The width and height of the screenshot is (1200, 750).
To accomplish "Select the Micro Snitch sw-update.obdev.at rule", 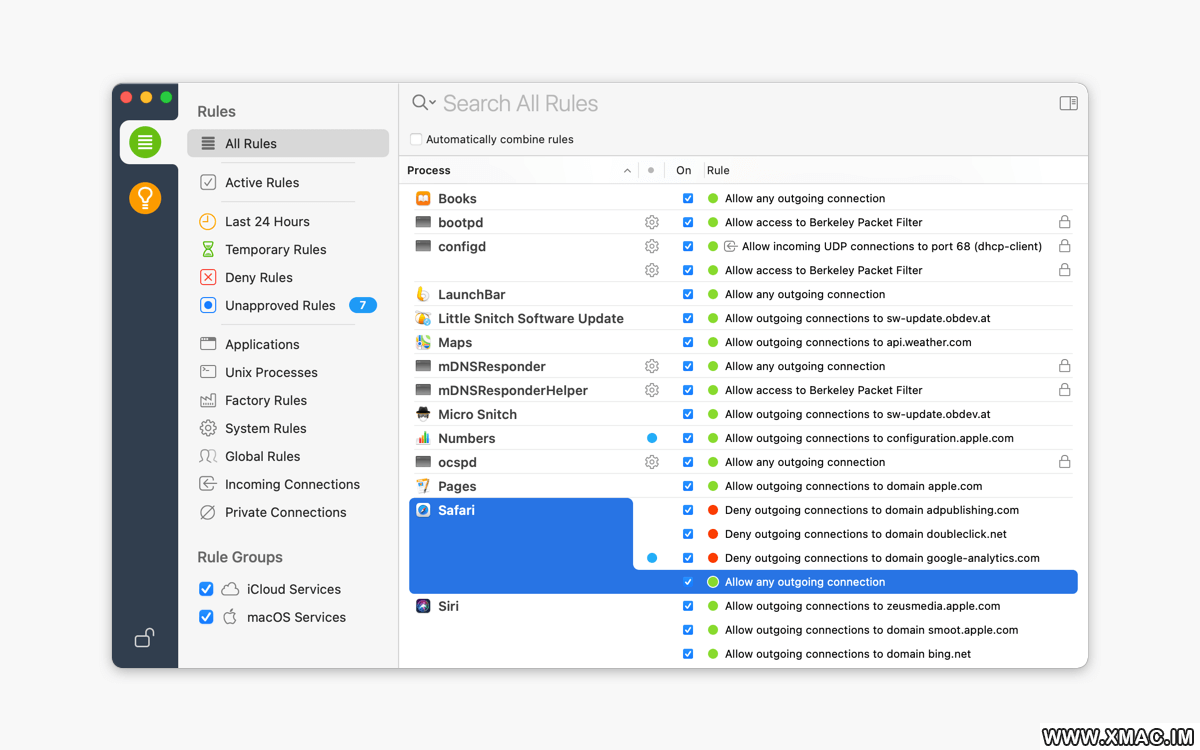I will click(x=857, y=414).
